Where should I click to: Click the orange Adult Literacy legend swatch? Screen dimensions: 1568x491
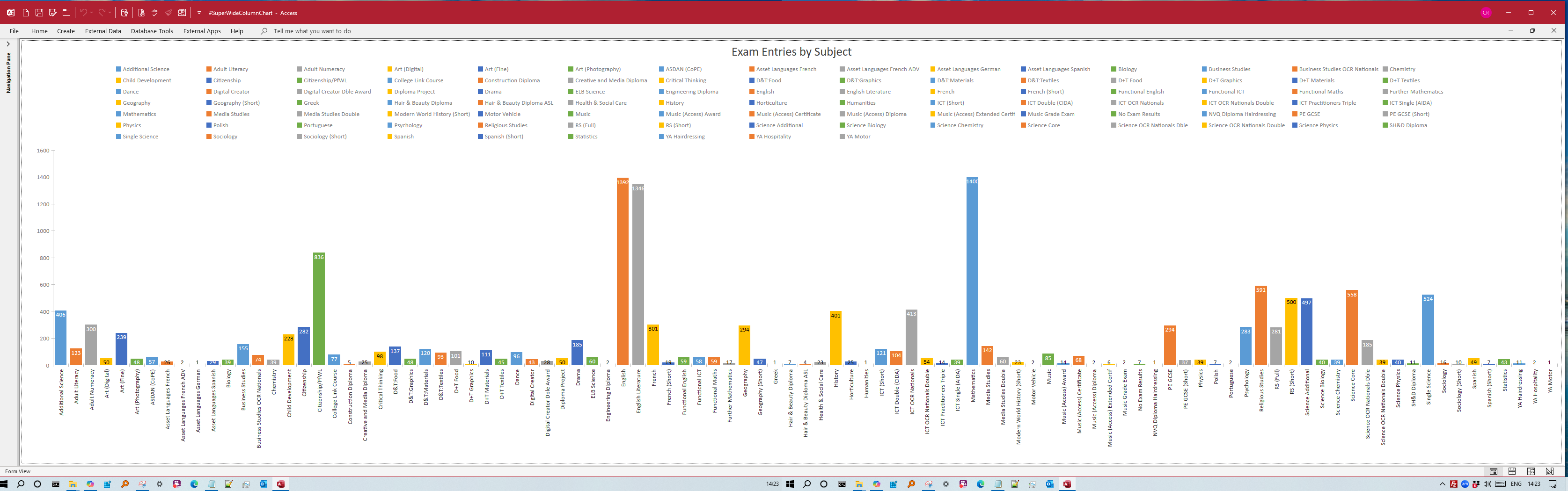point(209,69)
